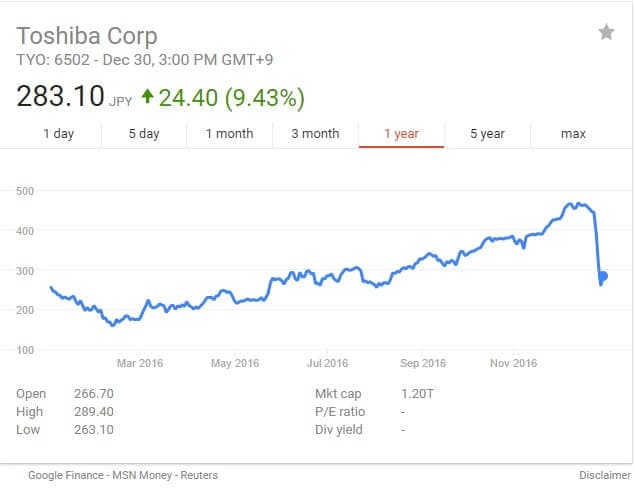Click the Nov 2016 axis label
635x491 pixels.
[x=513, y=363]
